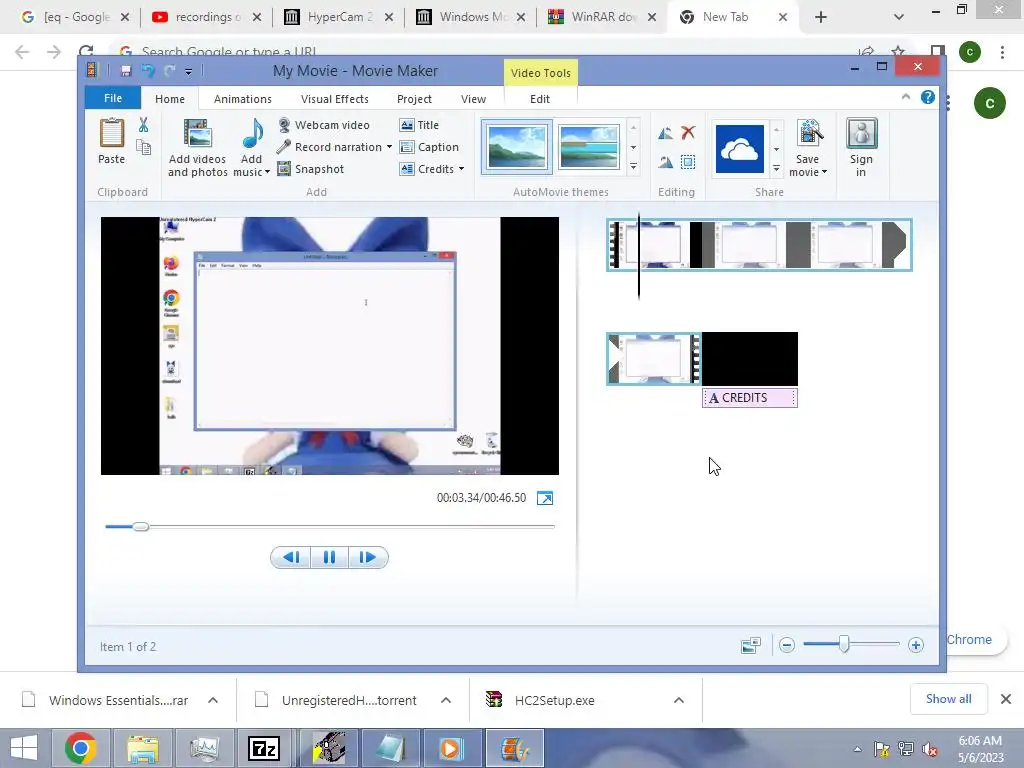Screen dimensions: 1024x768
Task: Open the File menu
Action: point(113,98)
